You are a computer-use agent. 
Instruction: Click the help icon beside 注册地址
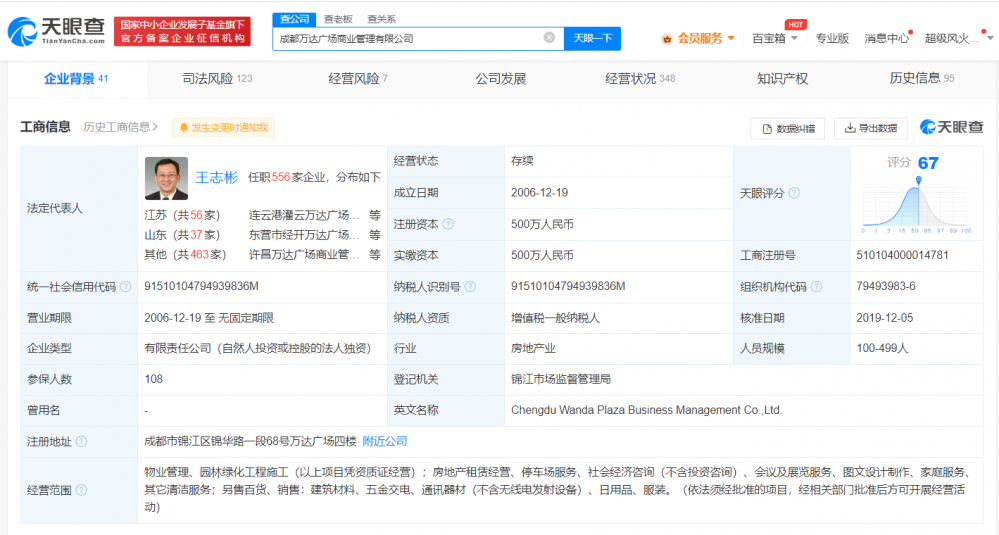(x=81, y=441)
